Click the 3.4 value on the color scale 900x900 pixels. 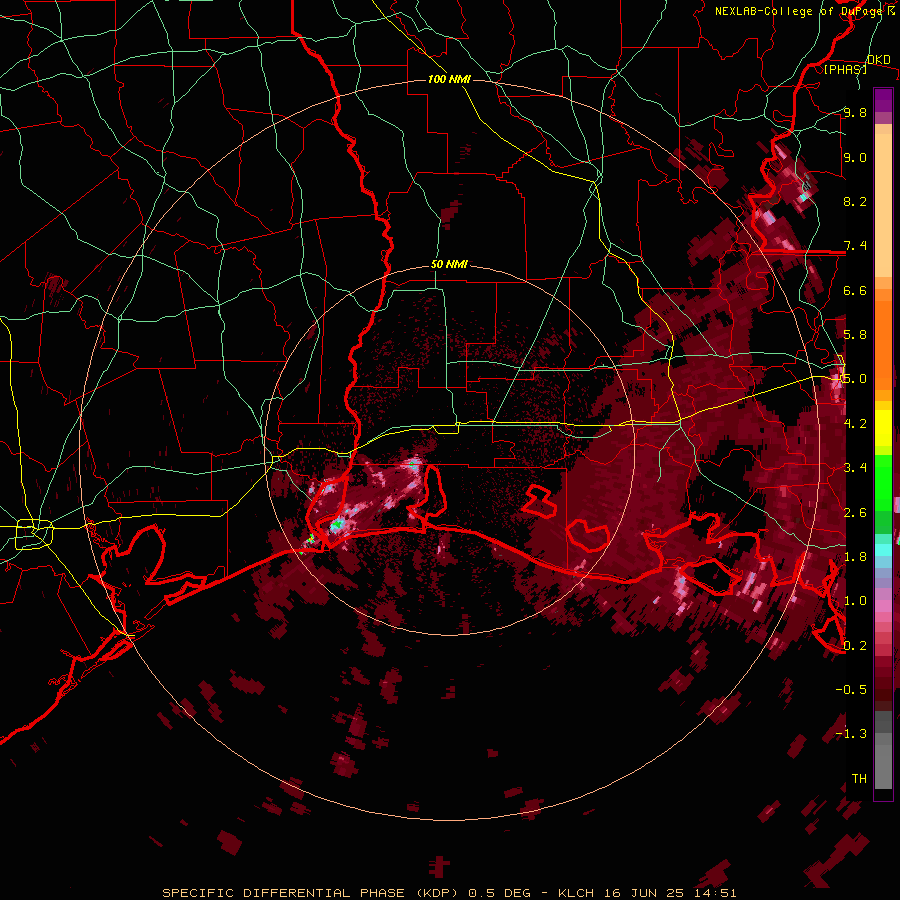[x=855, y=468]
